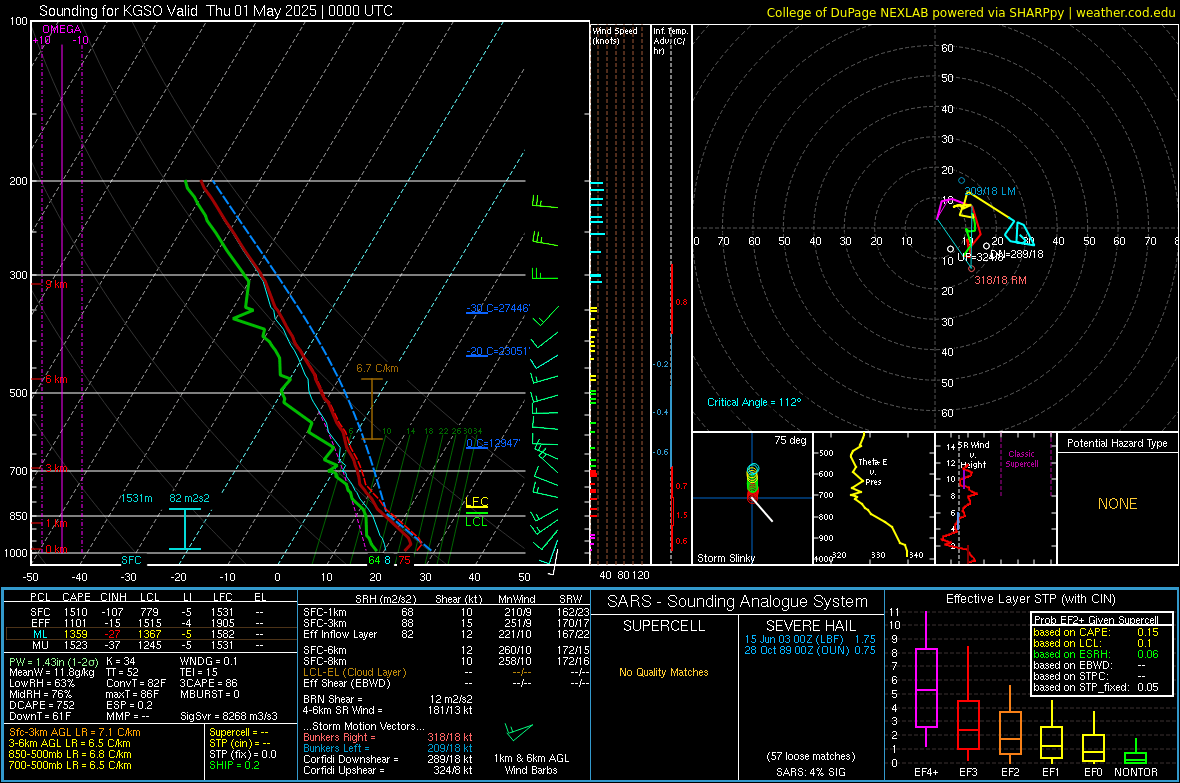
Task: Click the '309/18 LM' hodograph label
Action: 990,191
